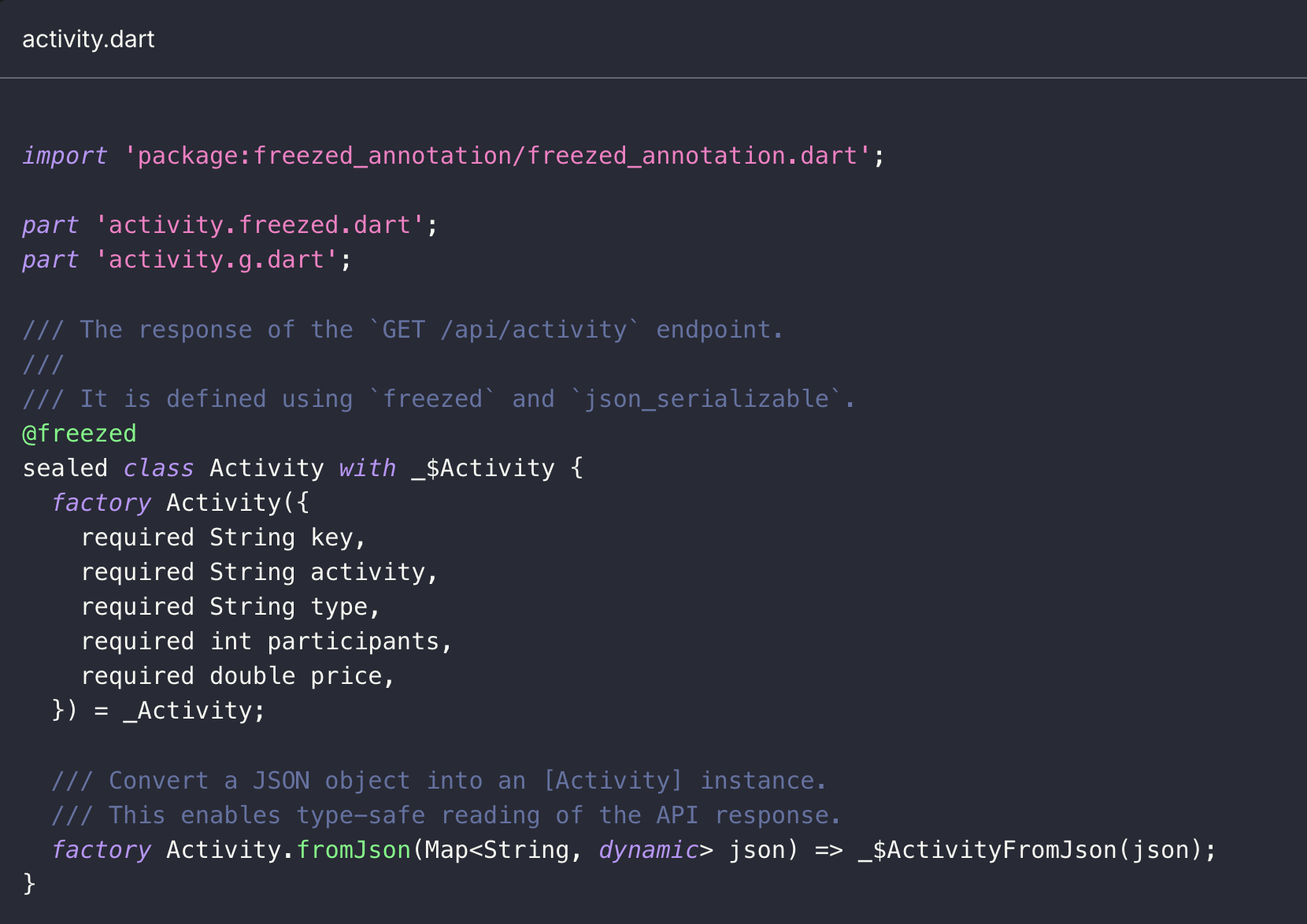This screenshot has width=1307, height=924.
Task: Click the _$Activity mixin name
Action: coord(483,468)
